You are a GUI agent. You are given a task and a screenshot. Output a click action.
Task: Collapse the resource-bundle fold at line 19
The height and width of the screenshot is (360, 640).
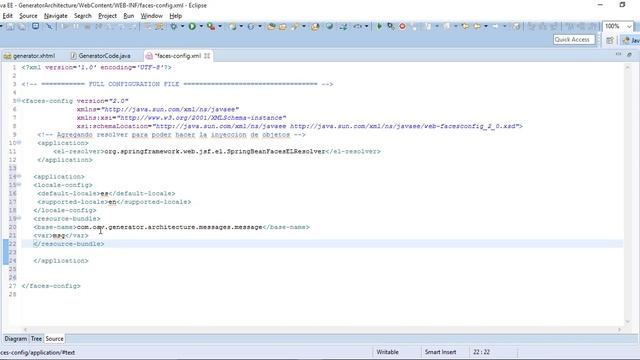pyautogui.click(x=19, y=218)
